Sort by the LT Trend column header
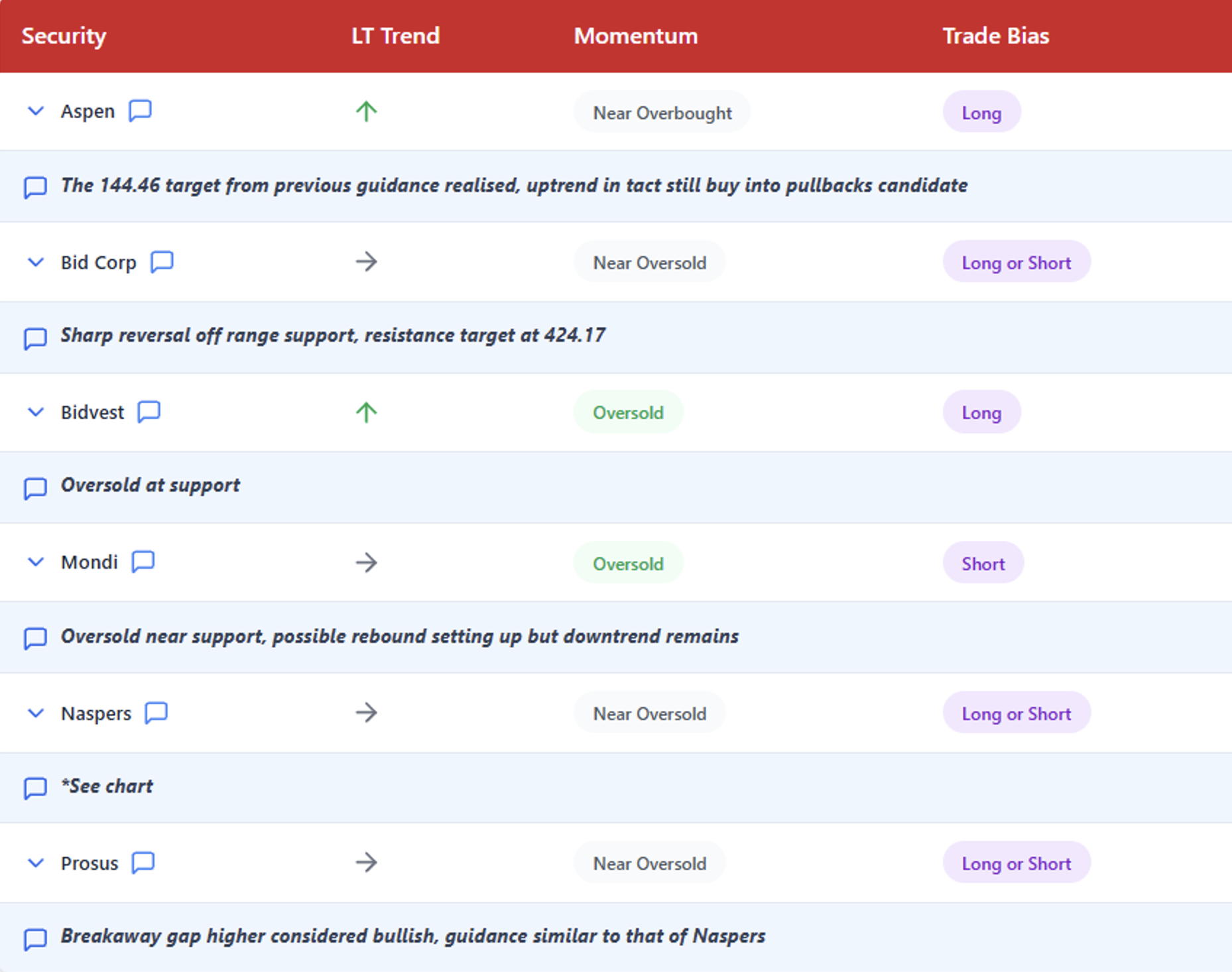This screenshot has height=972, width=1232. [395, 36]
